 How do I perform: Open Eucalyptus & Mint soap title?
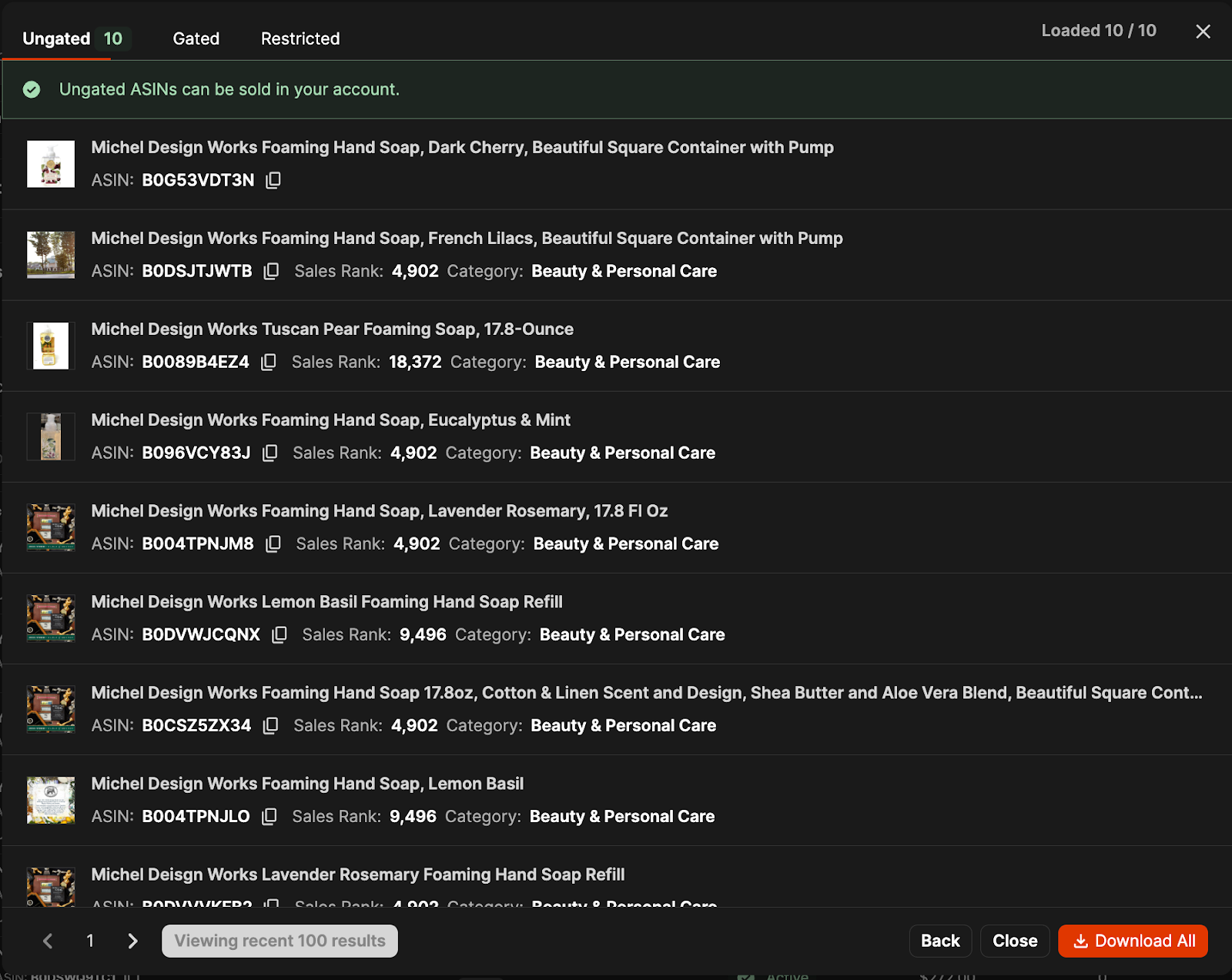[330, 420]
